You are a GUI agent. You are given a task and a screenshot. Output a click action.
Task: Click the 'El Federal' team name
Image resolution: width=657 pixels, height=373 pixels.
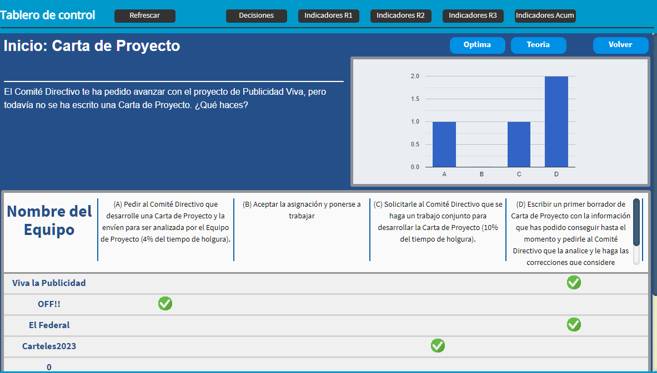pyautogui.click(x=49, y=325)
